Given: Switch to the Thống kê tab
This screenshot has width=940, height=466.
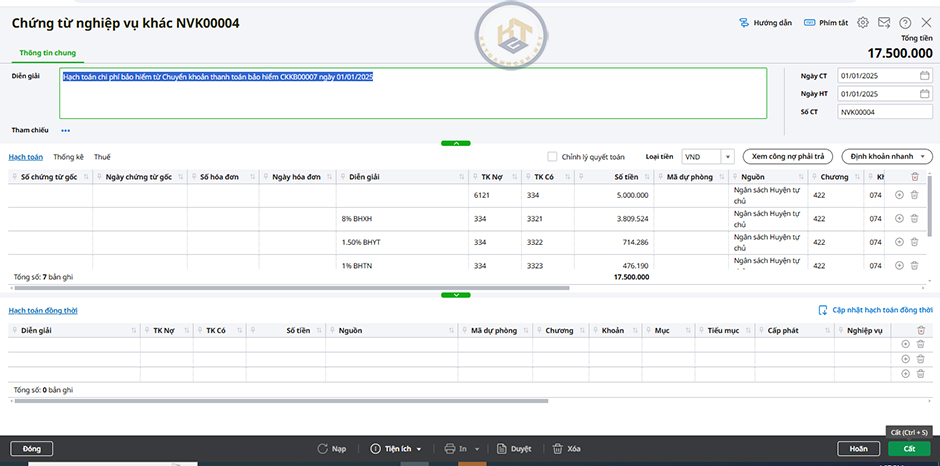Looking at the screenshot, I should tap(68, 157).
